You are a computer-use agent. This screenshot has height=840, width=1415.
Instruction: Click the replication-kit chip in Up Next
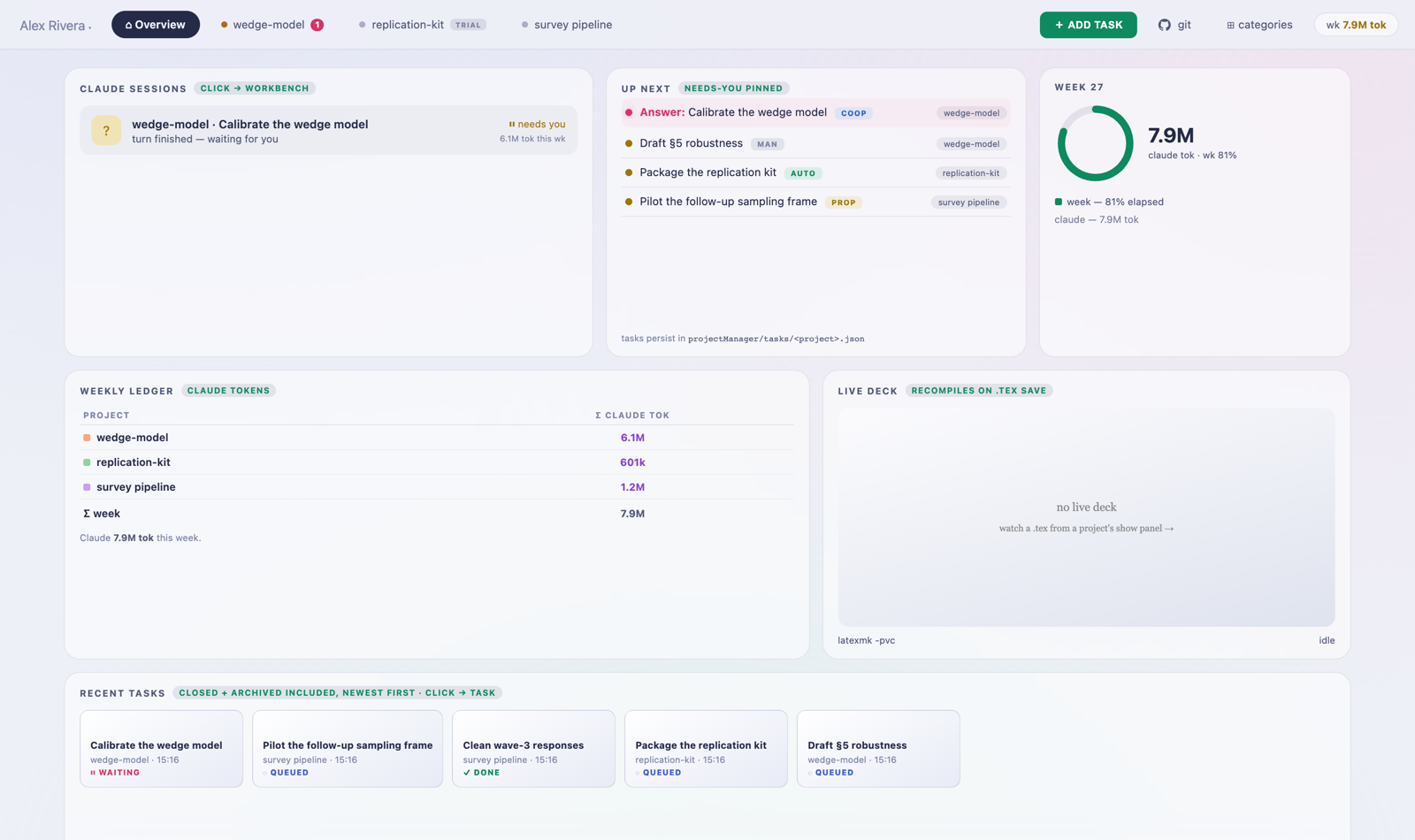pyautogui.click(x=971, y=173)
